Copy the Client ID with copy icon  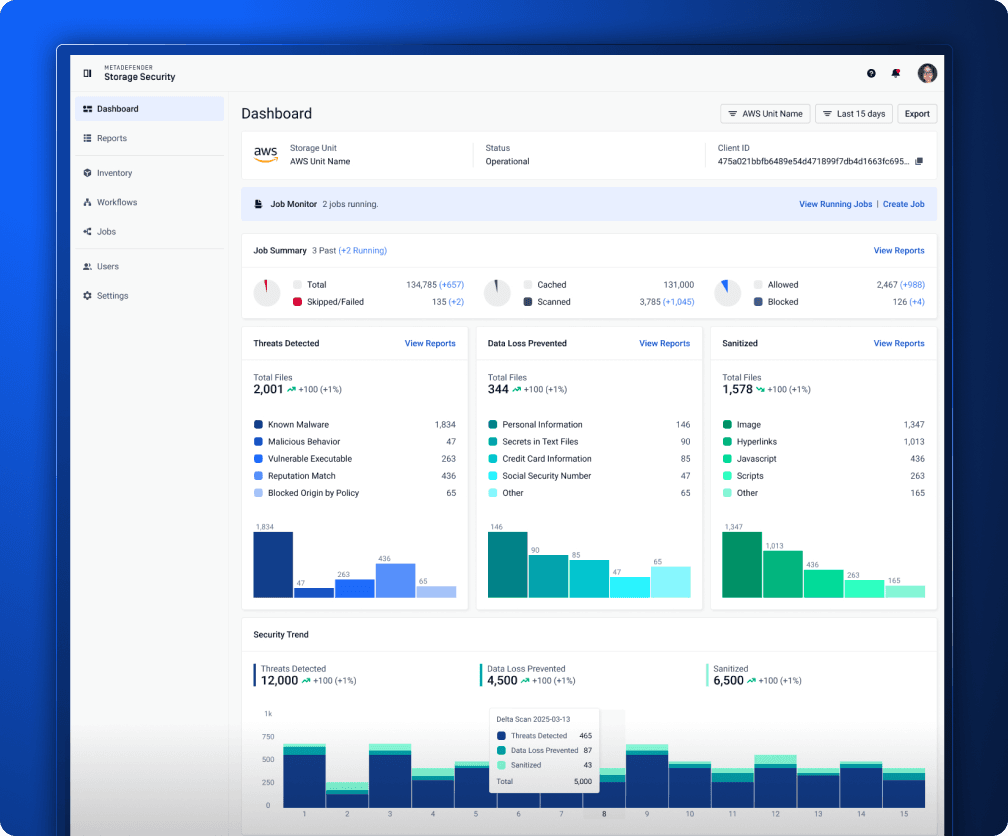tap(919, 161)
